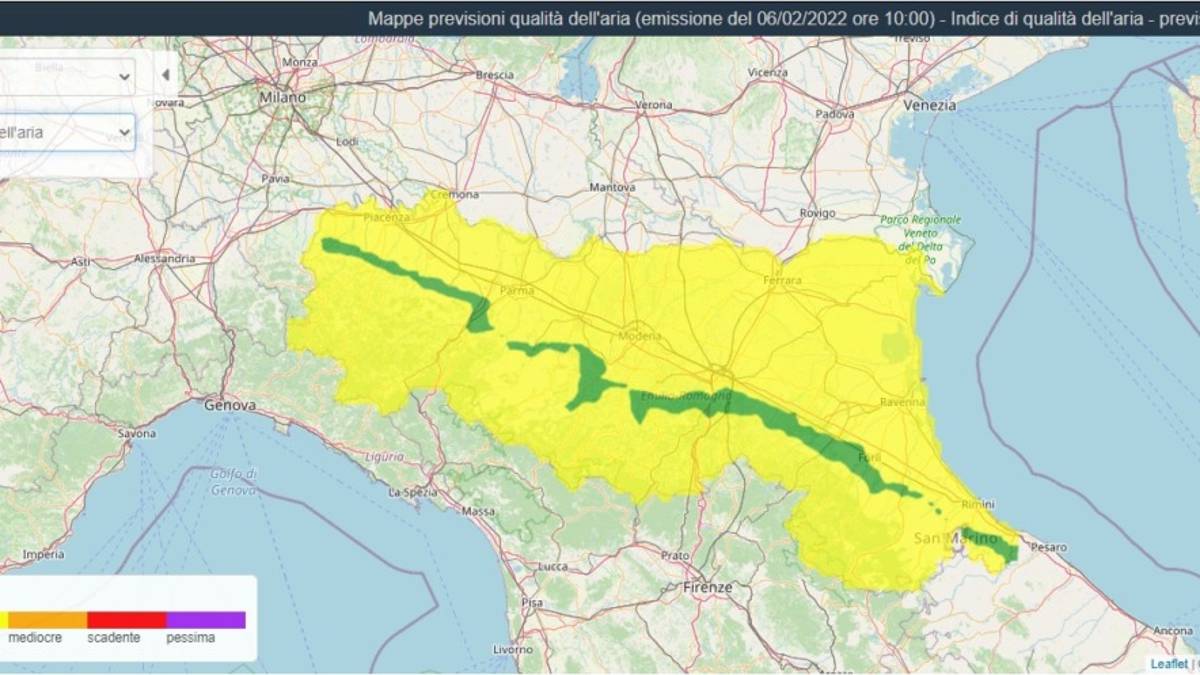Open the upper dropdown in the side panel

66,76
